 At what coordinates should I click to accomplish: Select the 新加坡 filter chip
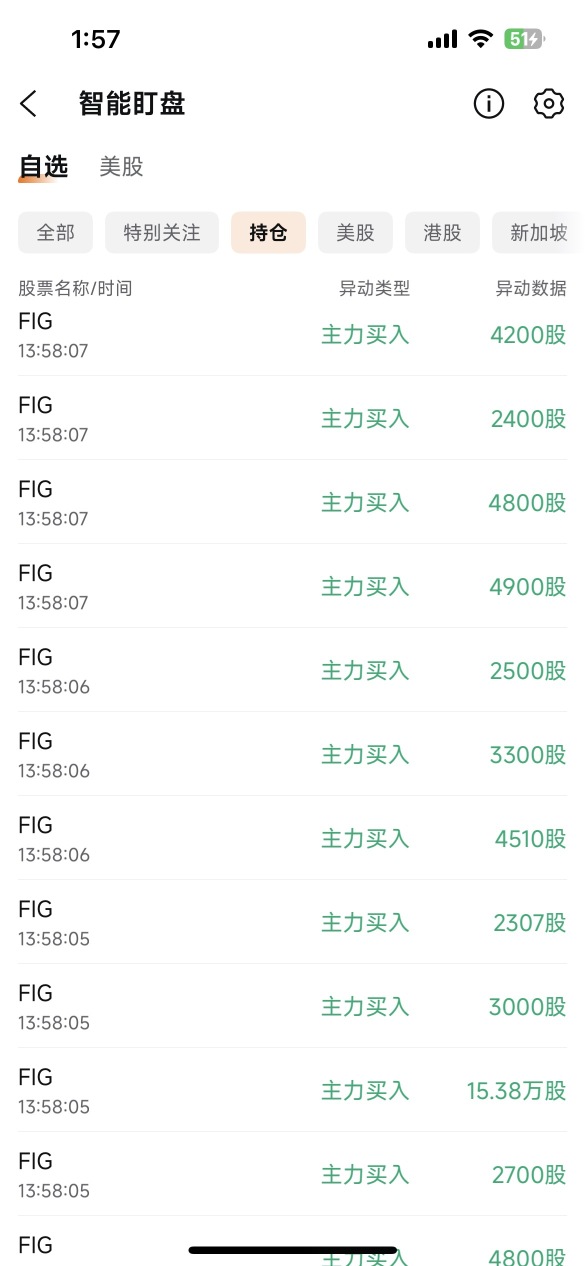(x=538, y=233)
